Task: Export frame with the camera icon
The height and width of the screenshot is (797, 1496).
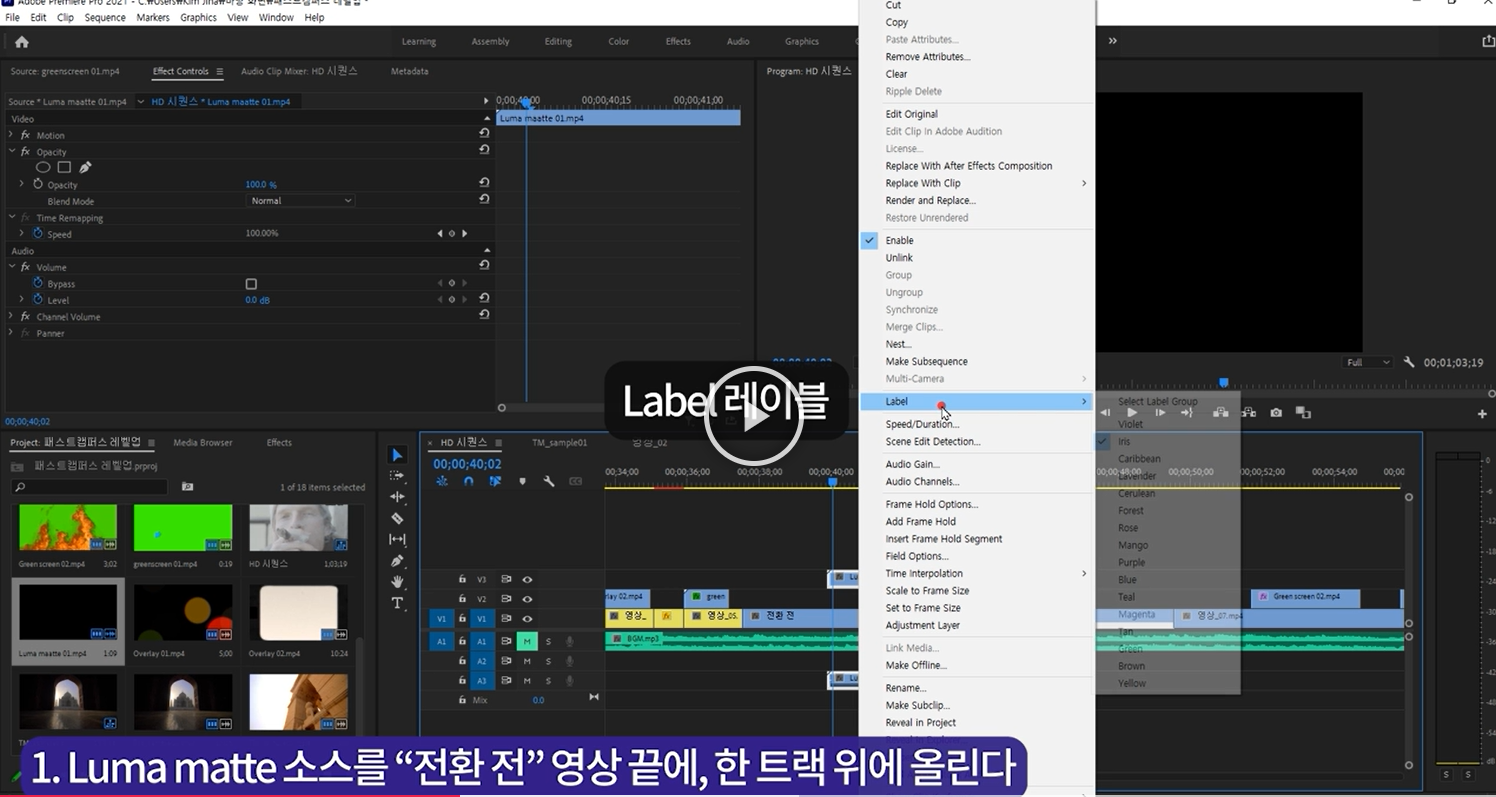Action: click(x=1276, y=412)
